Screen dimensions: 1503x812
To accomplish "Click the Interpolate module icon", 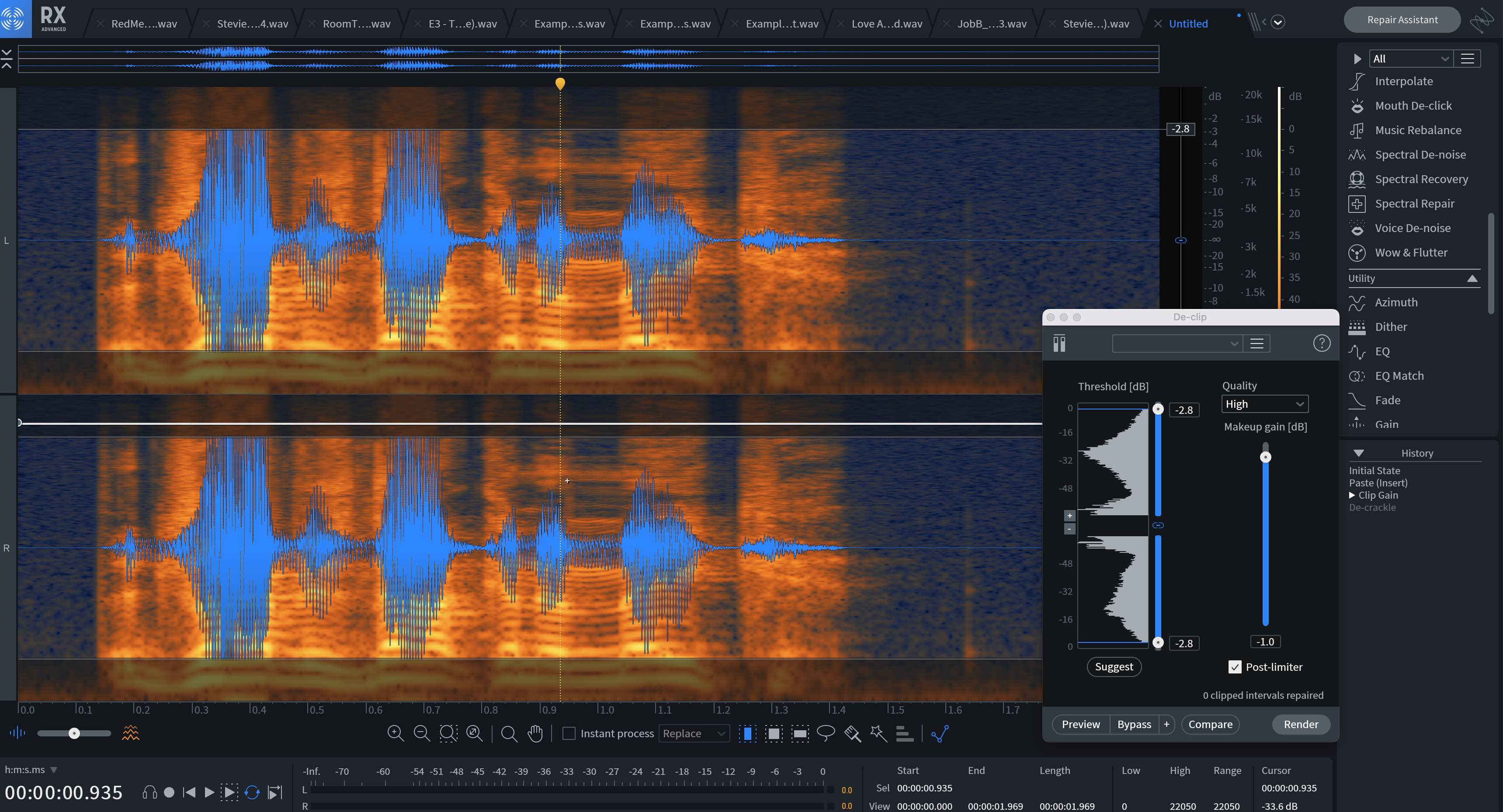I will [1357, 82].
